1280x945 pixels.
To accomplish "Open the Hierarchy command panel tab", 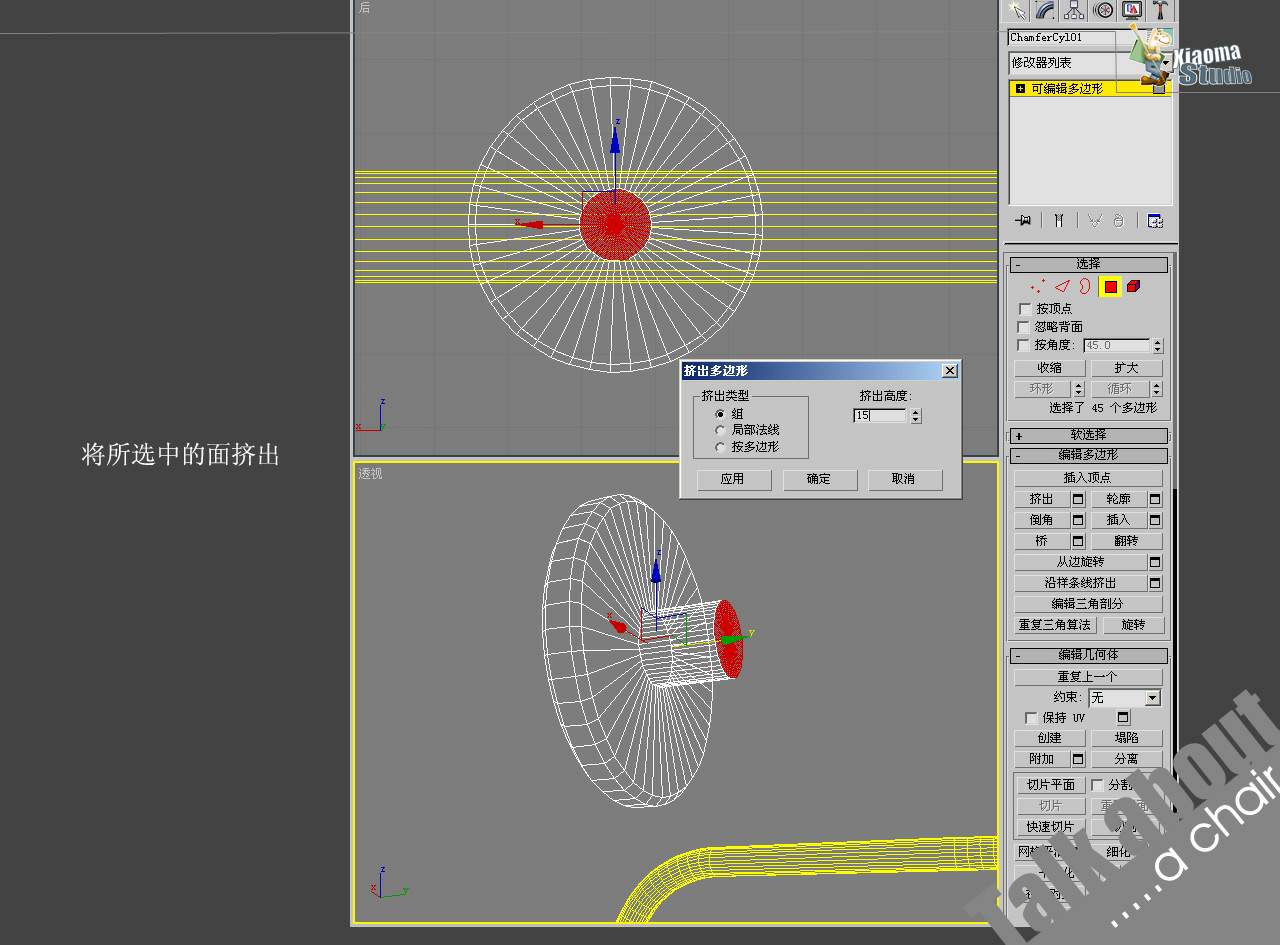I will [1075, 10].
